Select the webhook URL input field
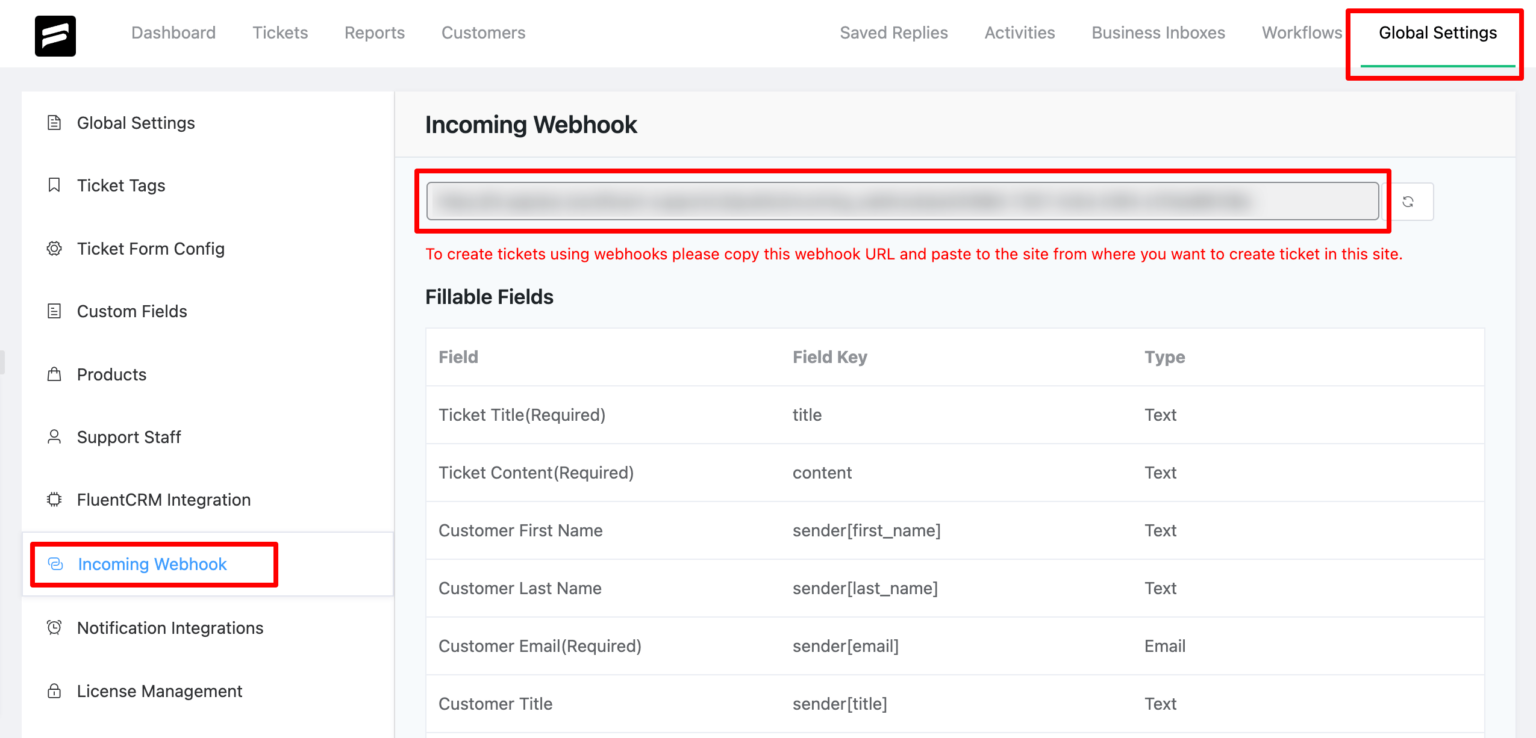The width and height of the screenshot is (1536, 738). click(x=902, y=201)
